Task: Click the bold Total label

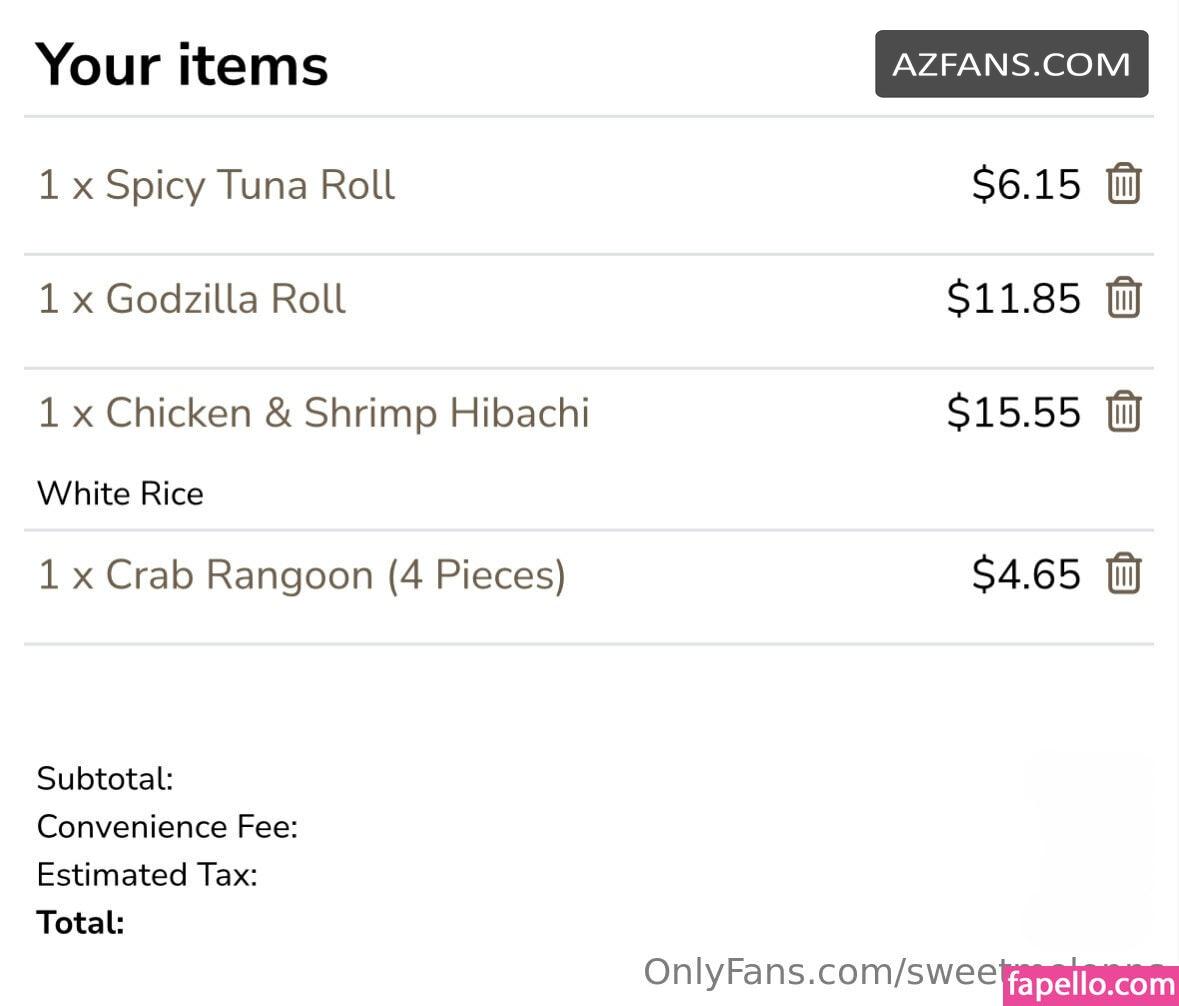Action: pos(80,923)
